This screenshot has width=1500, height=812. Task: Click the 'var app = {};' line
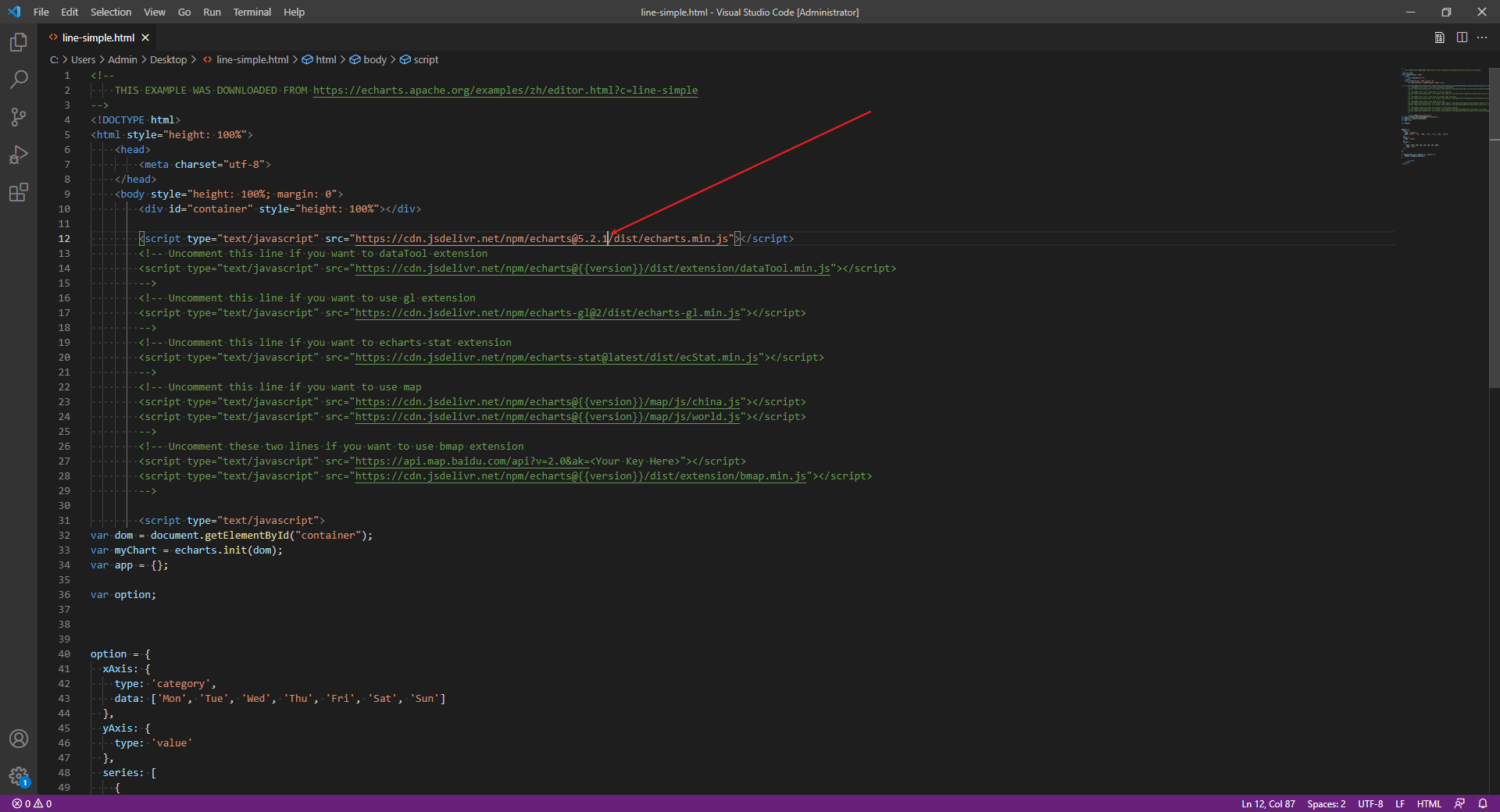[x=129, y=565]
